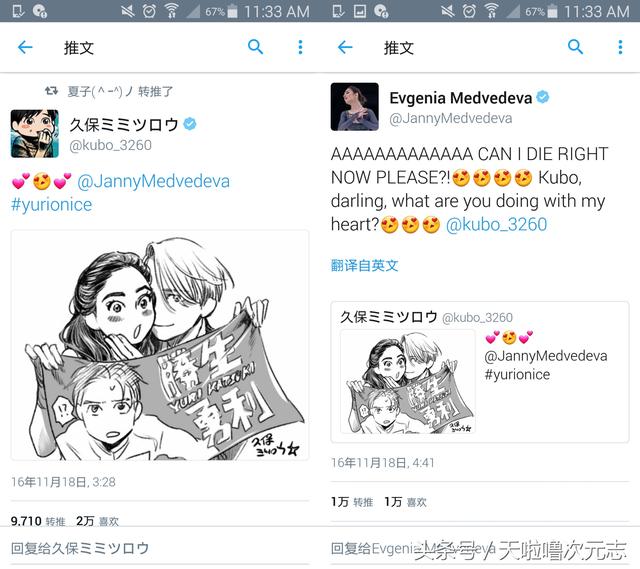Open the #yurionice hashtag in left tweet
Image resolution: width=640 pixels, height=569 pixels.
point(51,204)
